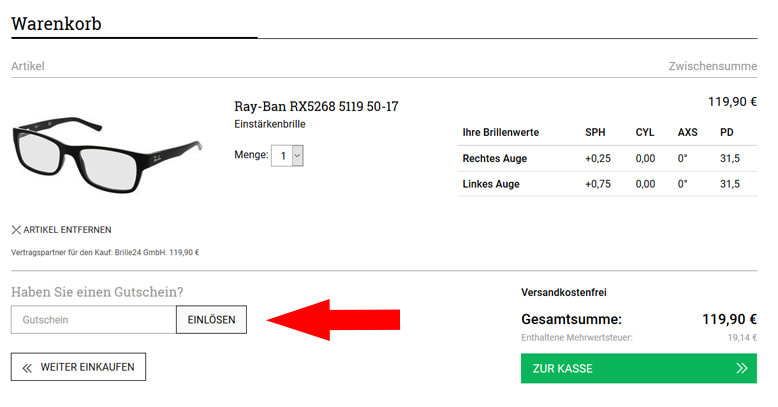Click the Haben Sie einen Gutschein? heading
Viewport: 778px width, 407px height.
coord(97,292)
